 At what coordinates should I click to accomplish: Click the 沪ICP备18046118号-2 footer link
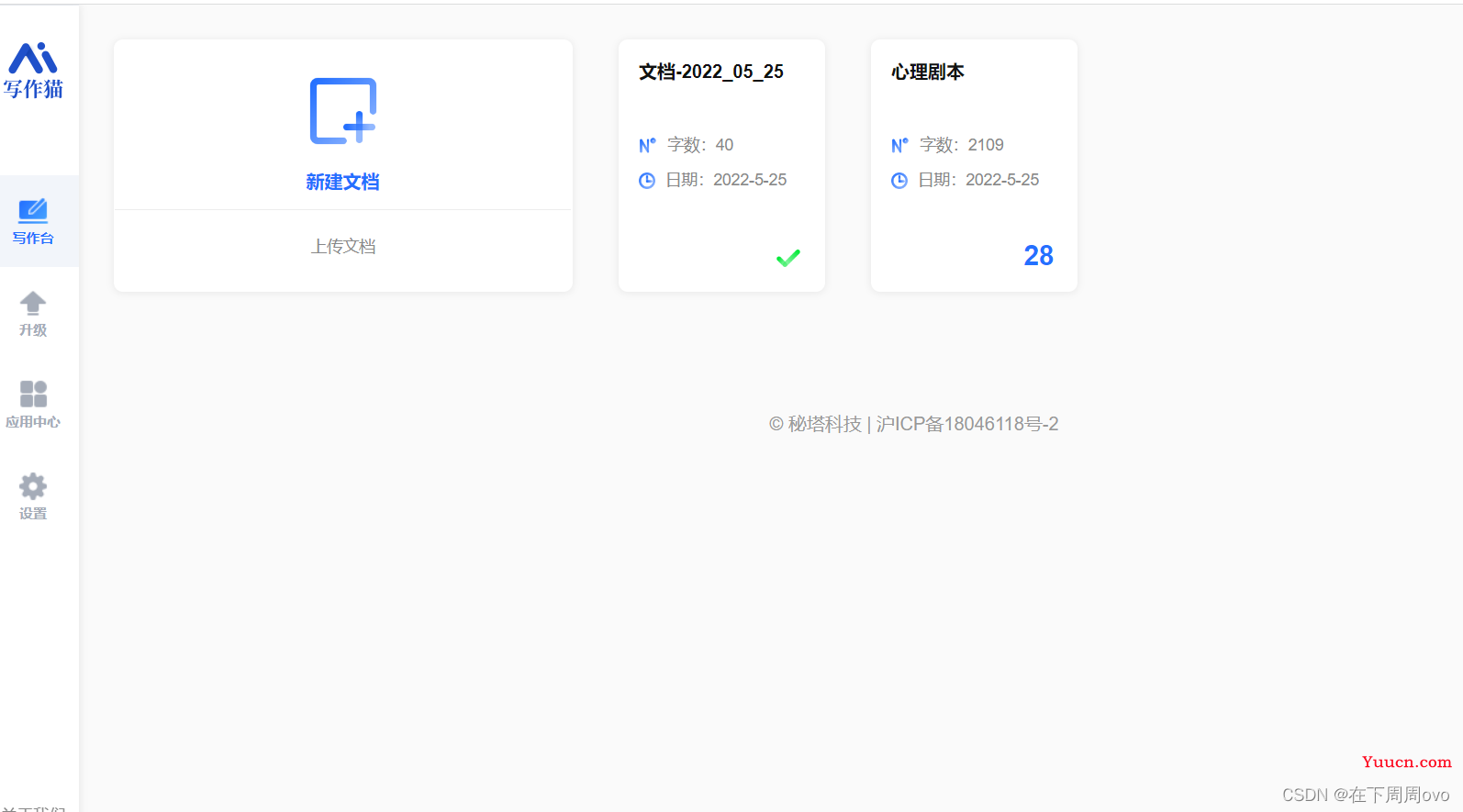(967, 424)
